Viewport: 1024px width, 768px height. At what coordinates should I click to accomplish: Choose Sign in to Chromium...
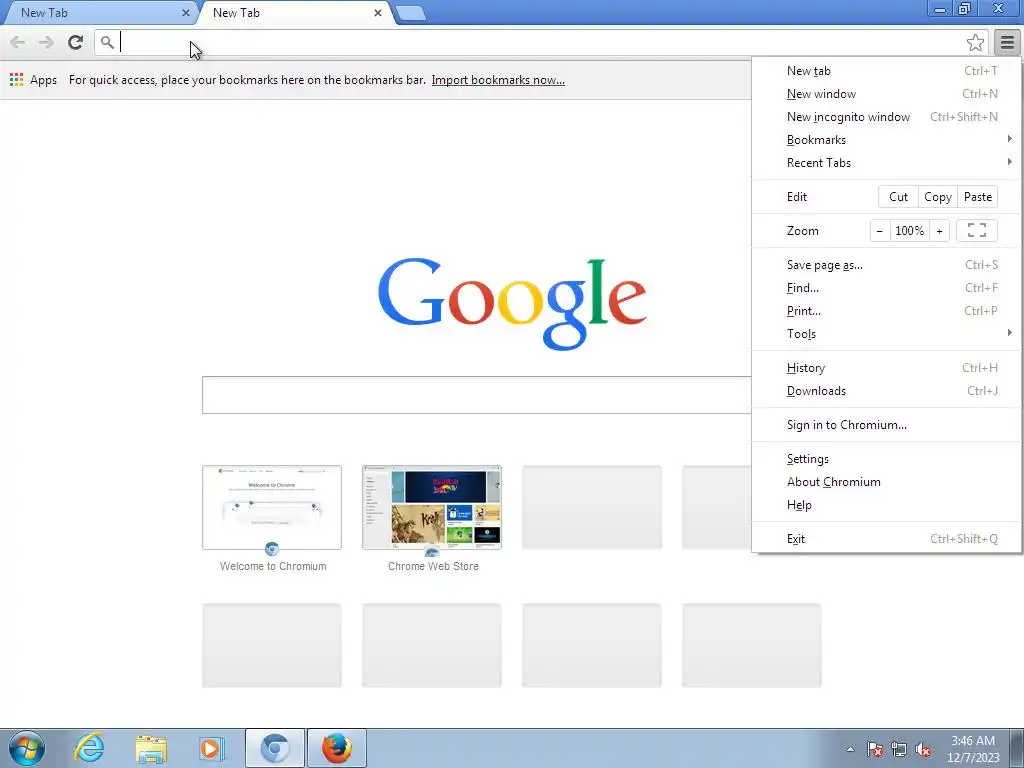point(887,424)
